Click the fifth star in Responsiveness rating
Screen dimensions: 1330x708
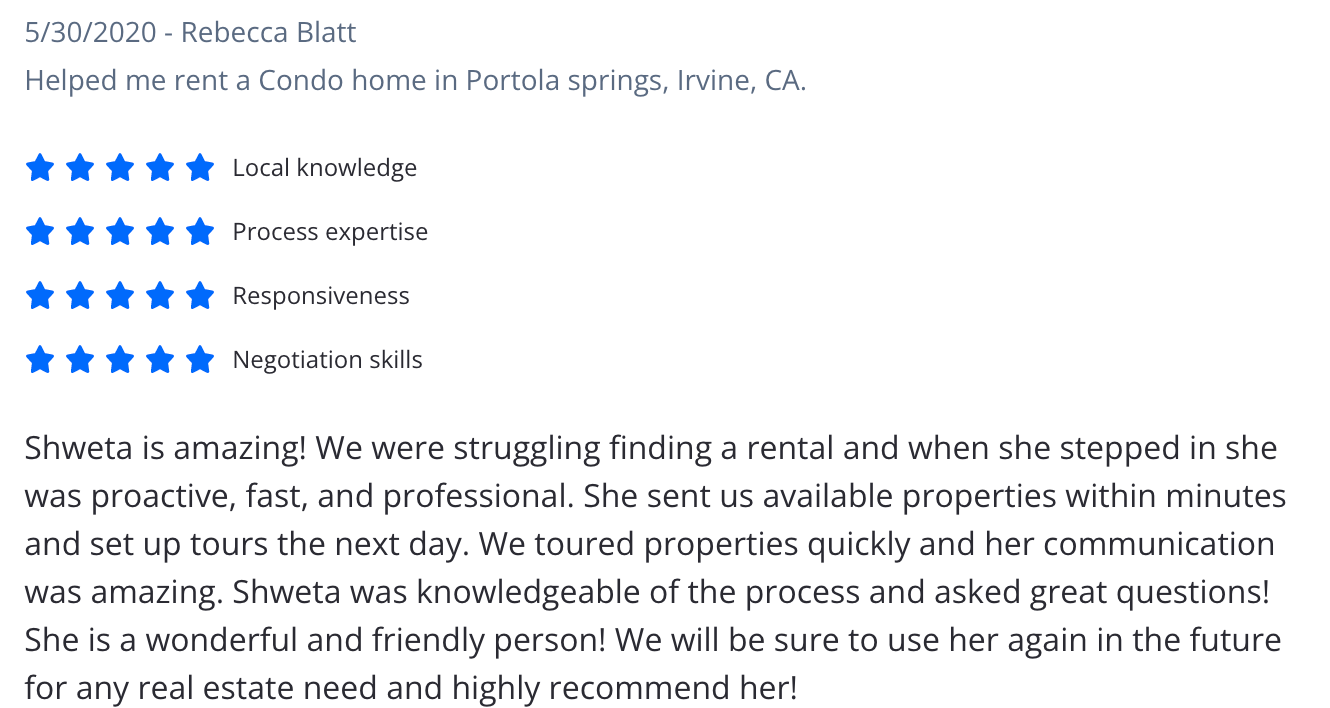pyautogui.click(x=200, y=296)
